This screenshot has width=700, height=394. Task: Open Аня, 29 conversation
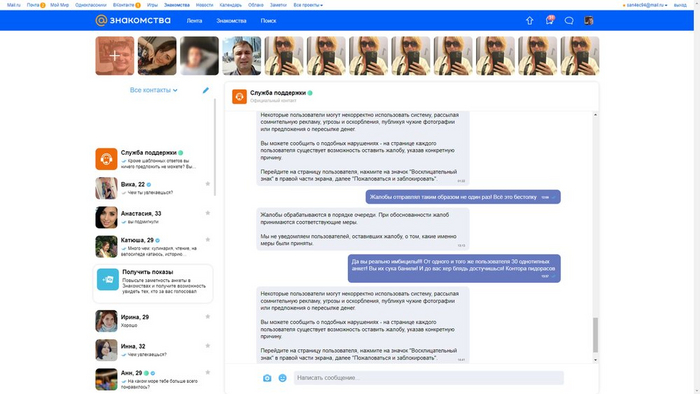pyautogui.click(x=153, y=379)
